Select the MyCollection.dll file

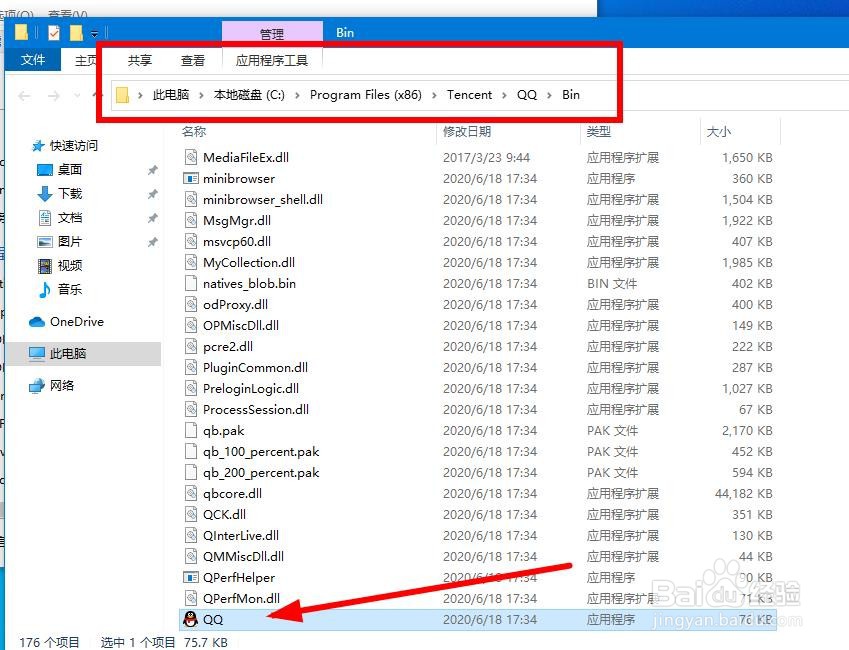[249, 263]
